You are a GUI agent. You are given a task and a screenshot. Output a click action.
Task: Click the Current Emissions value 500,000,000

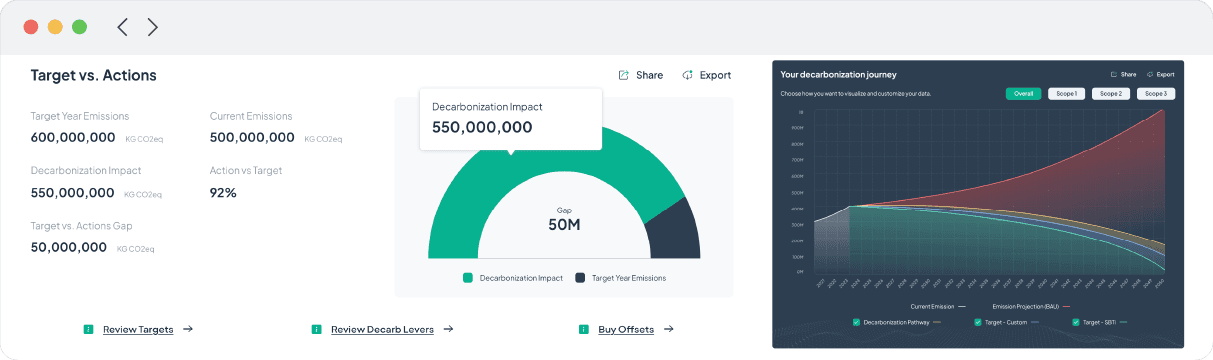coord(252,137)
